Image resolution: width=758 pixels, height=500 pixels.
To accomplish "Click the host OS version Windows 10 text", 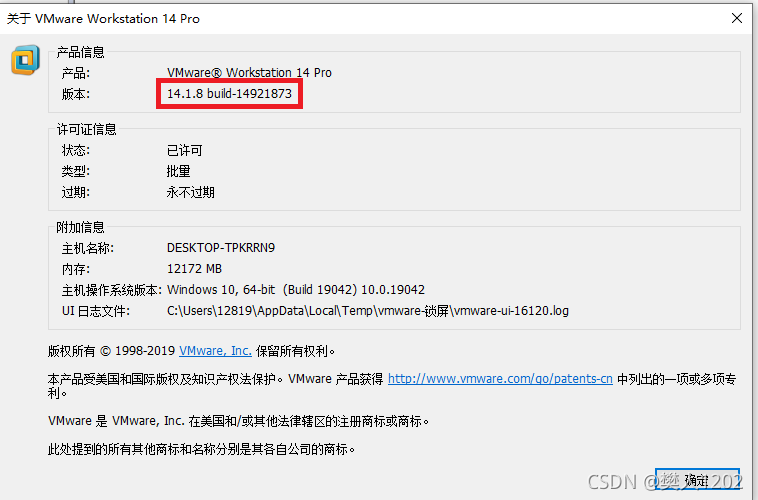I will pos(295,290).
